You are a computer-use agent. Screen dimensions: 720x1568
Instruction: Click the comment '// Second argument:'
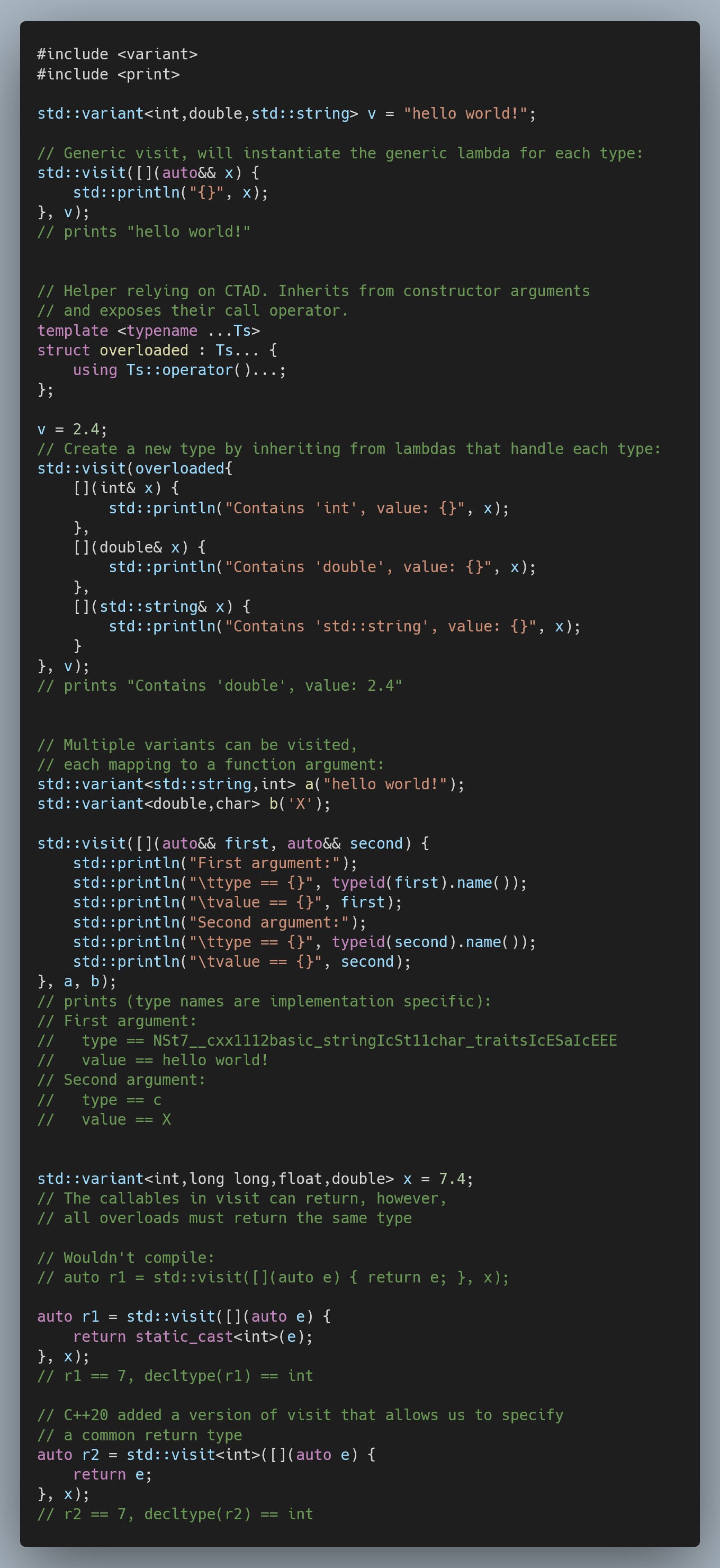pyautogui.click(x=122, y=1080)
